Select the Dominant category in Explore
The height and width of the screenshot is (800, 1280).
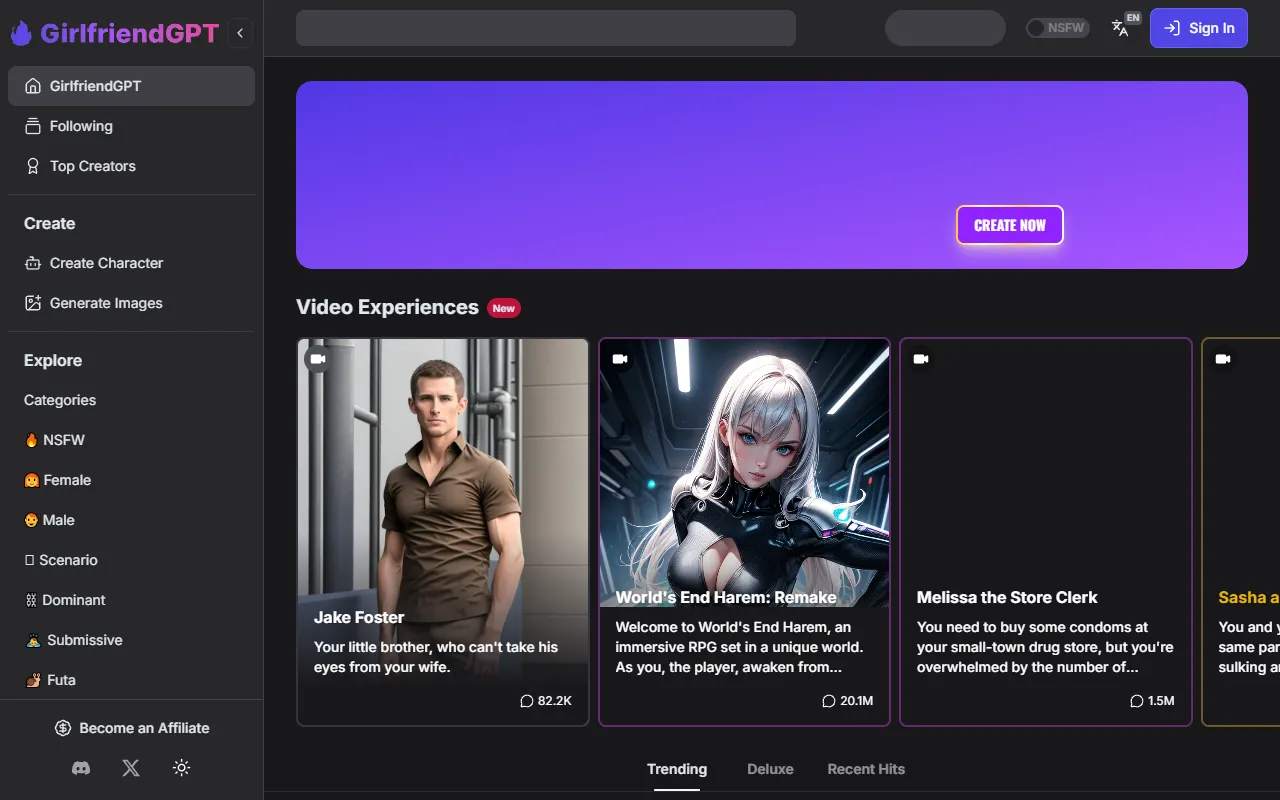tap(73, 600)
